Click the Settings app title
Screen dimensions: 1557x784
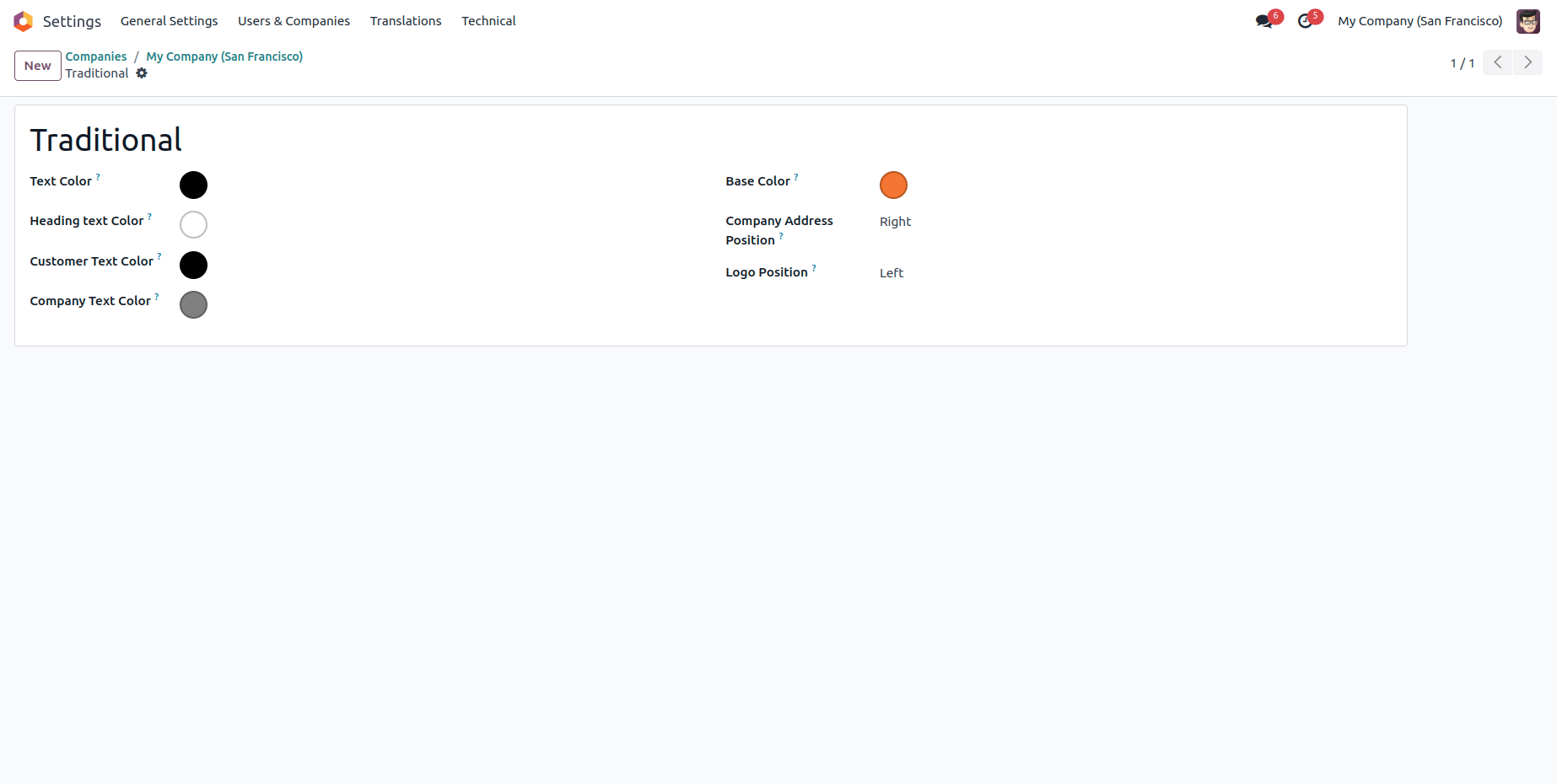72,21
